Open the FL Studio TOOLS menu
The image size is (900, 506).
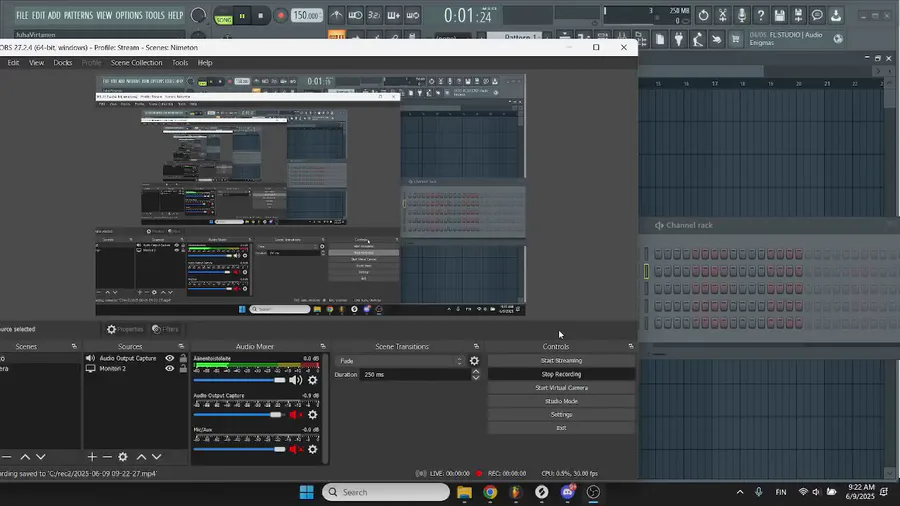click(x=154, y=15)
